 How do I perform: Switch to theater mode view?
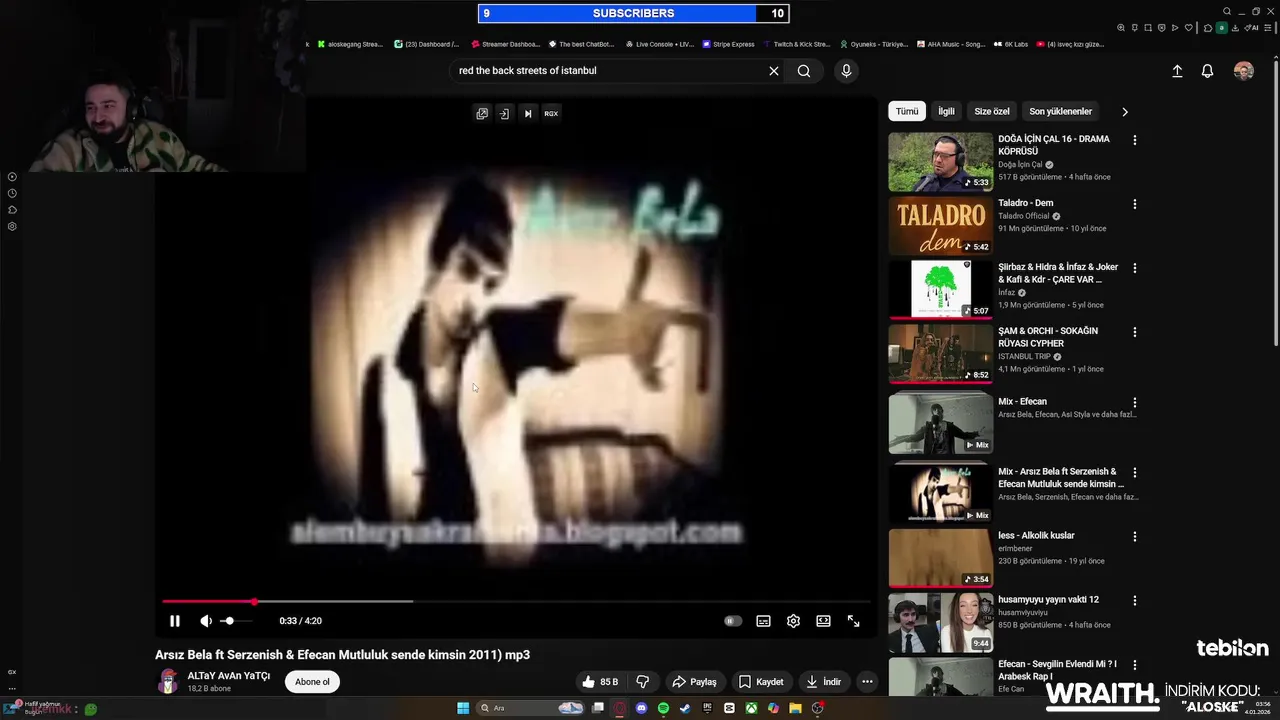point(823,621)
